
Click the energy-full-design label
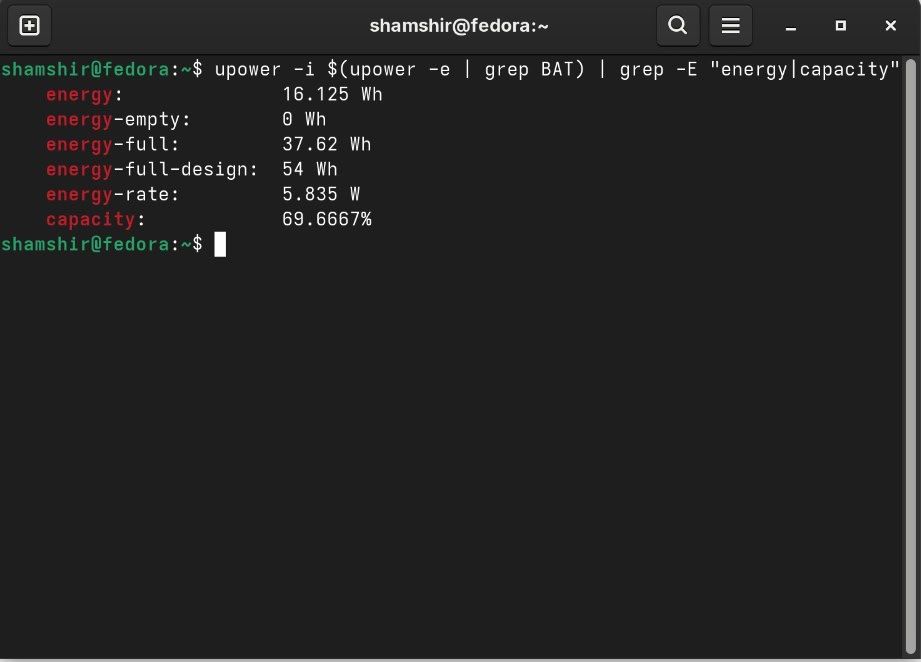(152, 170)
